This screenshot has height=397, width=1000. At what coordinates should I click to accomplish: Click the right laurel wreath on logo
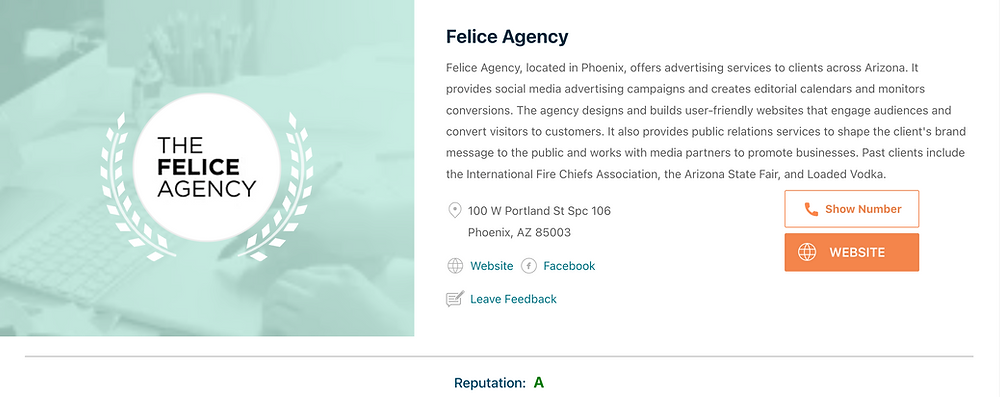pyautogui.click(x=278, y=186)
